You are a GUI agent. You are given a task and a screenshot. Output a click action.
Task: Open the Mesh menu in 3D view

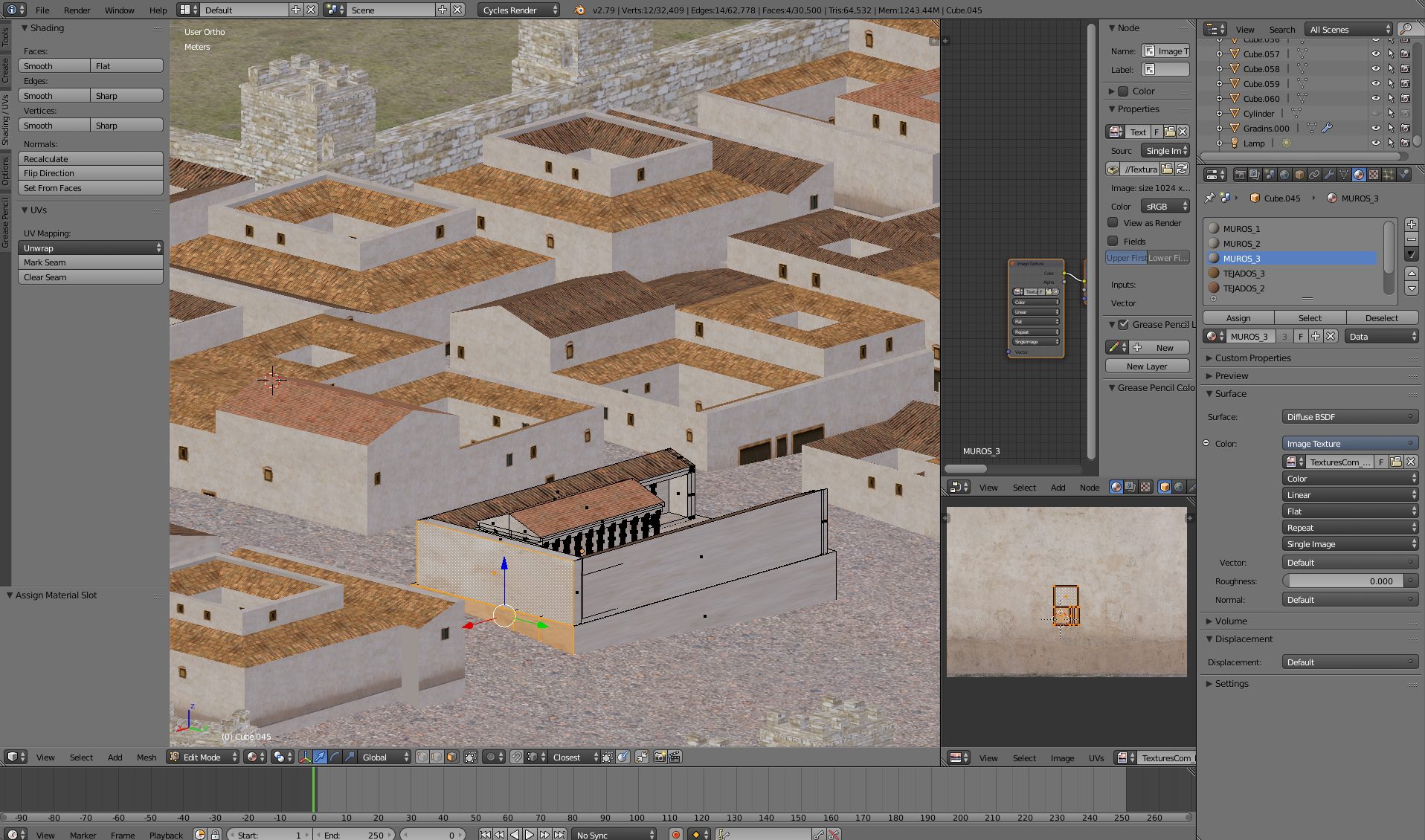(147, 757)
